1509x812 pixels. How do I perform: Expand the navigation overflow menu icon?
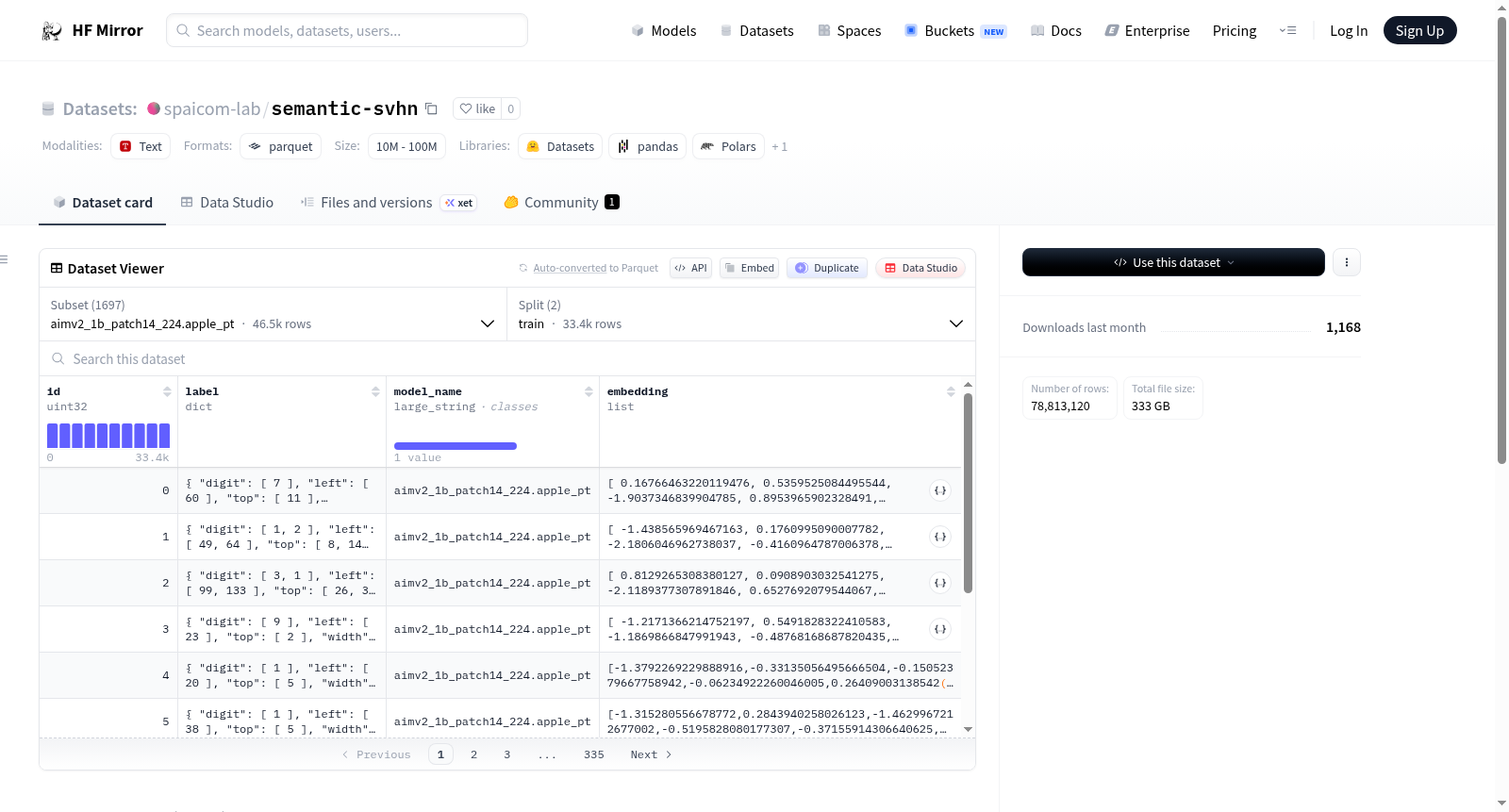coord(1287,31)
